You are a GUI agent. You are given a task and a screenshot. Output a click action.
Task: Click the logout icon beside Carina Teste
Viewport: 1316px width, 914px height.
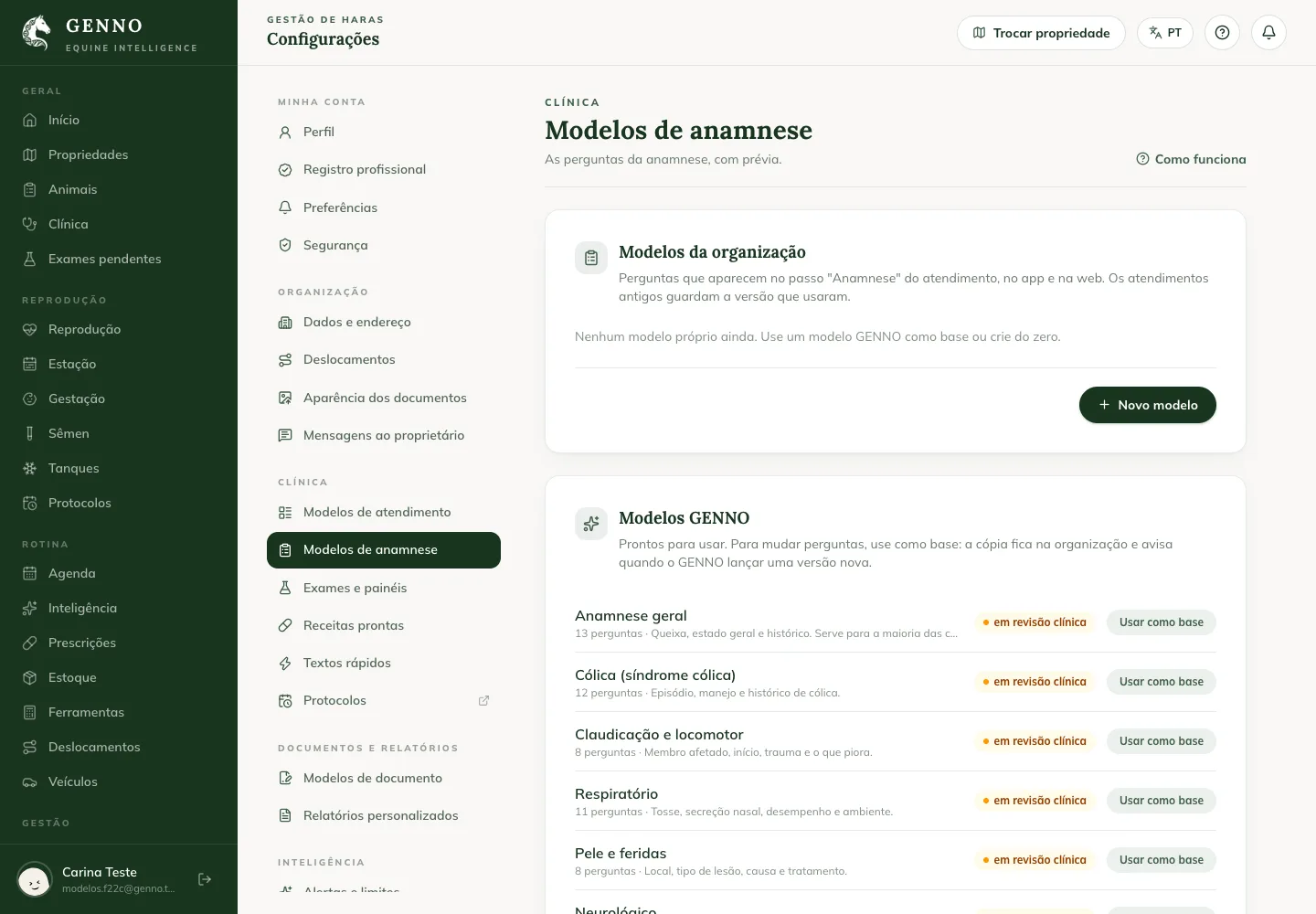[x=205, y=879]
